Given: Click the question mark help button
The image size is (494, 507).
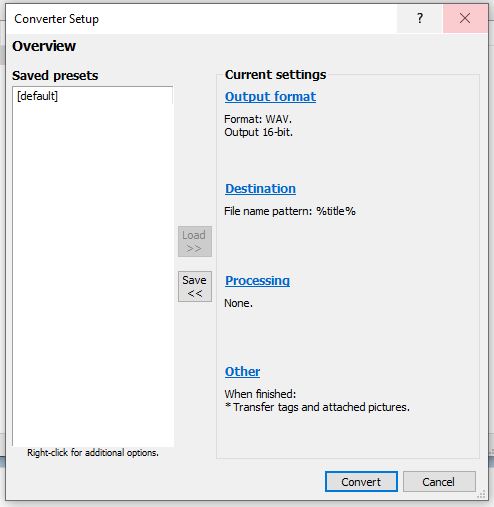Looking at the screenshot, I should point(420,18).
